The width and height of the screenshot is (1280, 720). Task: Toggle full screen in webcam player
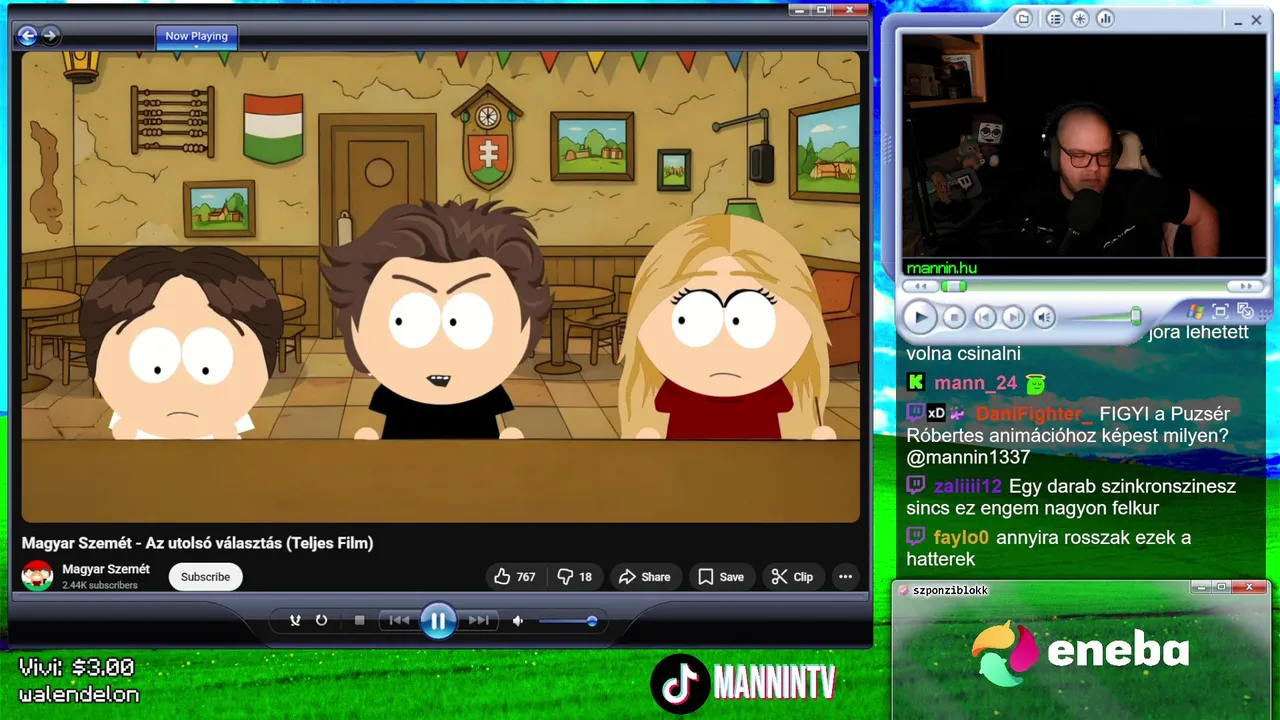click(x=1220, y=311)
